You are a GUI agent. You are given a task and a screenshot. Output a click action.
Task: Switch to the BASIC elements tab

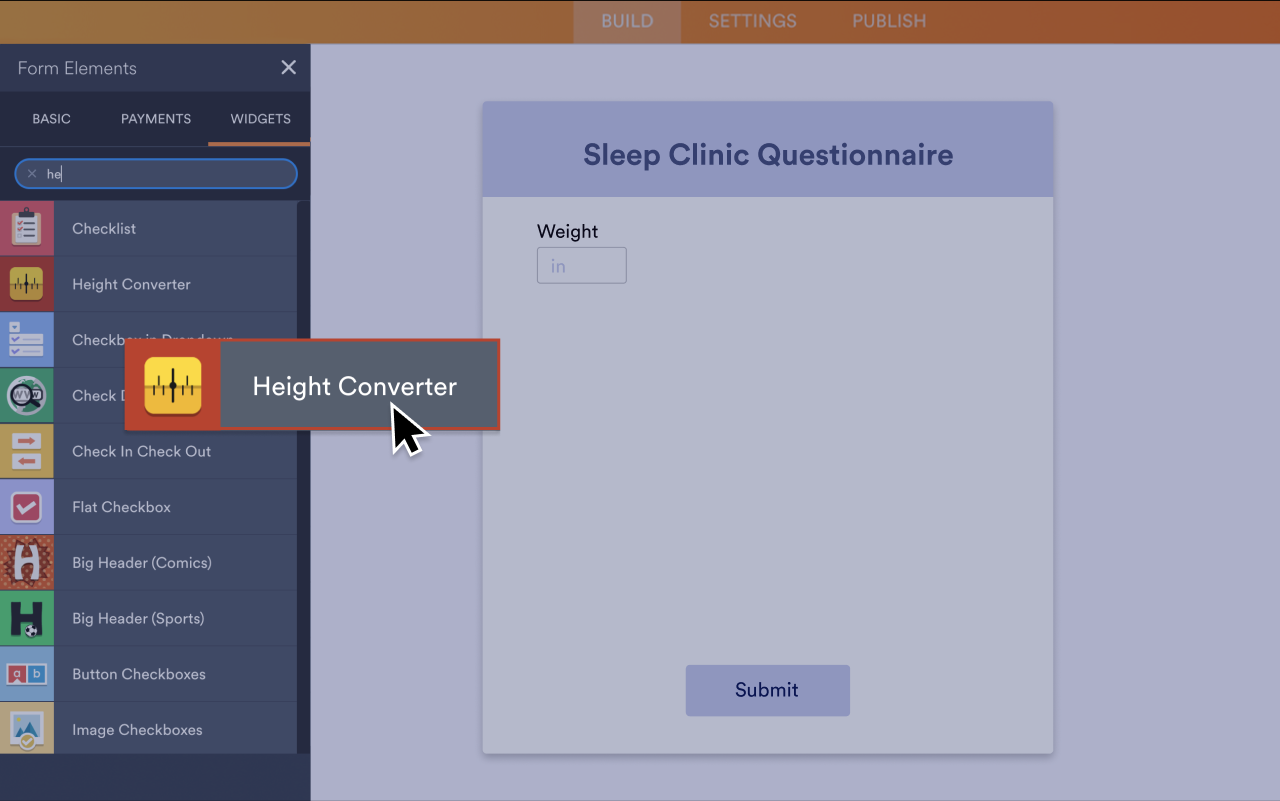51,119
